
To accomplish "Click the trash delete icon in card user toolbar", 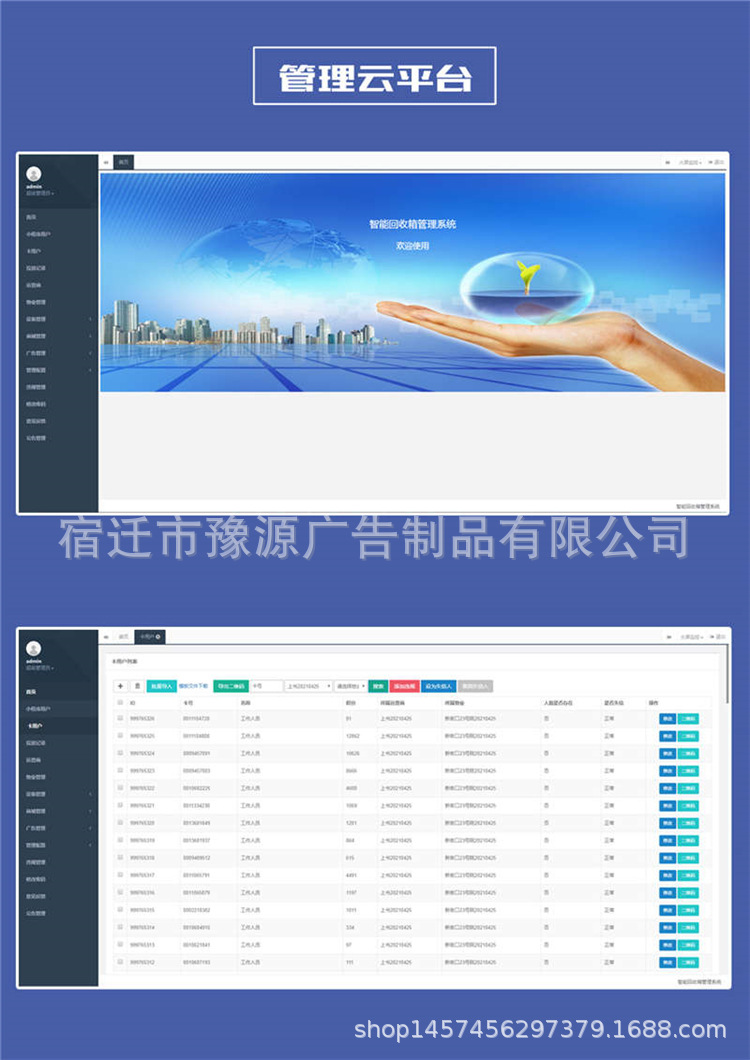I will [137, 686].
